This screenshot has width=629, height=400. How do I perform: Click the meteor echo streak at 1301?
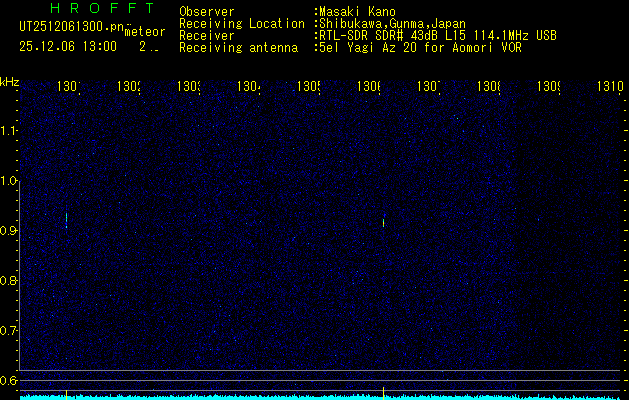(67, 221)
